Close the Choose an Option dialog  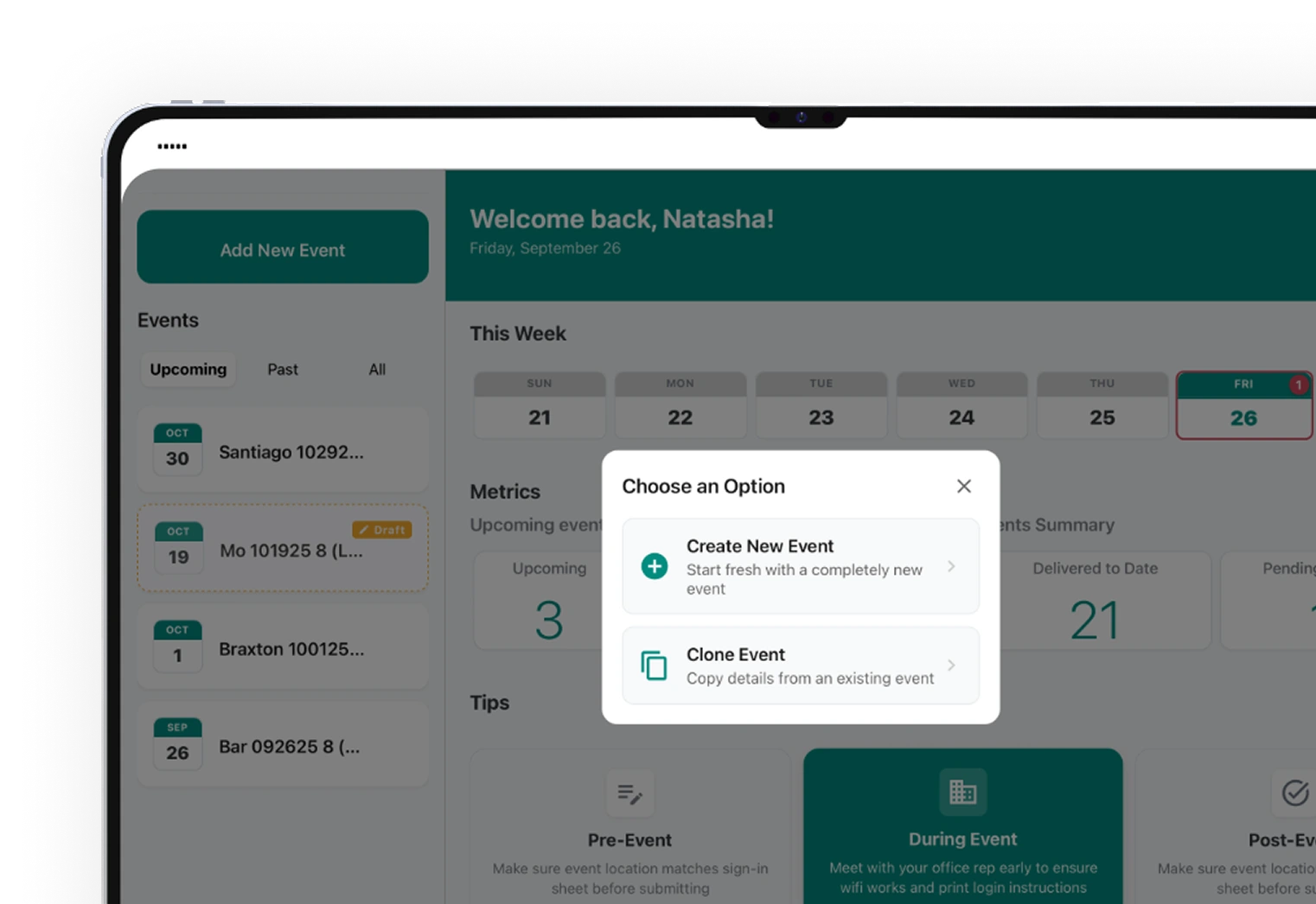click(963, 487)
